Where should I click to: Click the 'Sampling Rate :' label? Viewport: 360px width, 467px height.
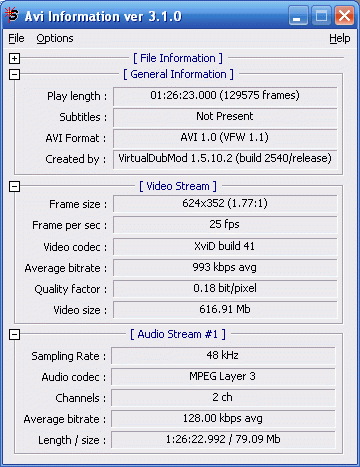tap(69, 356)
